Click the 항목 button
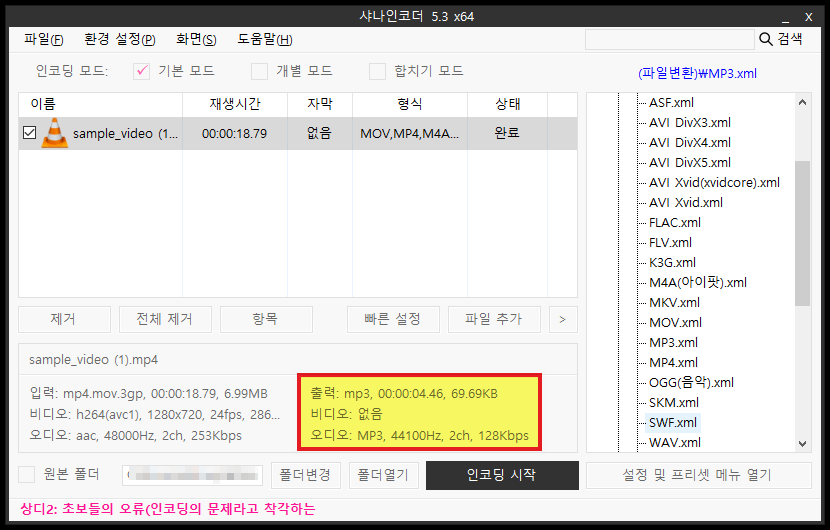Screen dimensions: 830x530 click(266, 319)
